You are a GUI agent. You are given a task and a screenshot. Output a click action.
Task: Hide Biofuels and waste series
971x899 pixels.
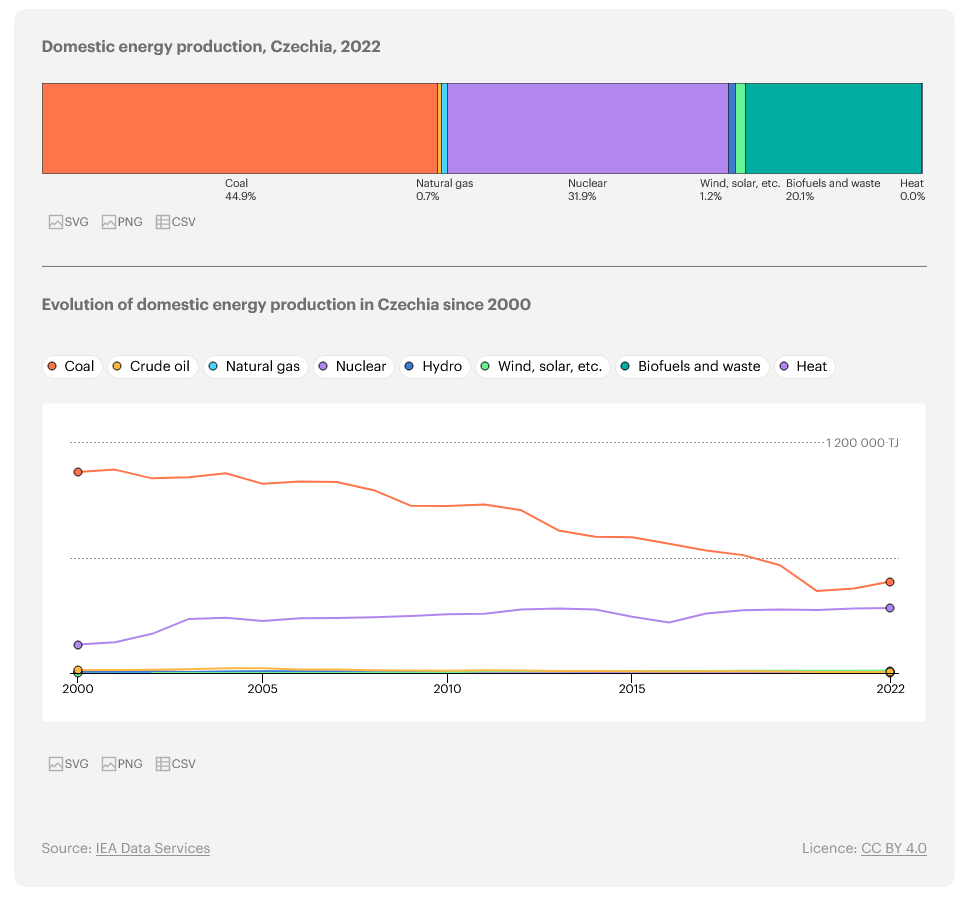tap(691, 367)
